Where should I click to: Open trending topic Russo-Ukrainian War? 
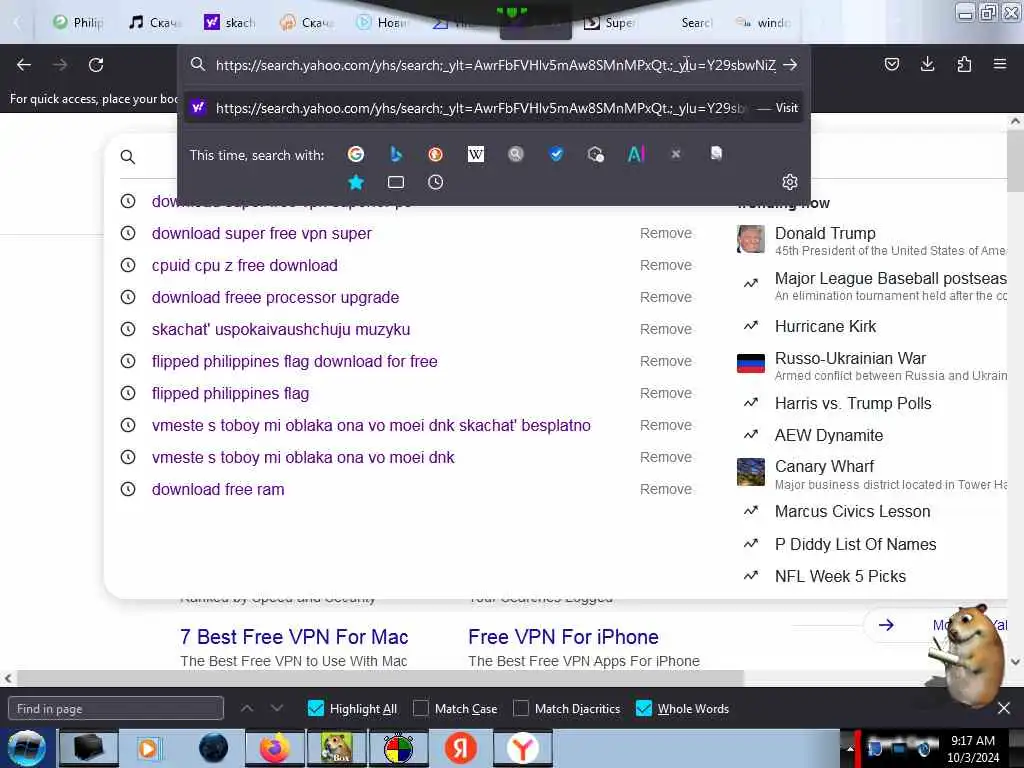850,358
